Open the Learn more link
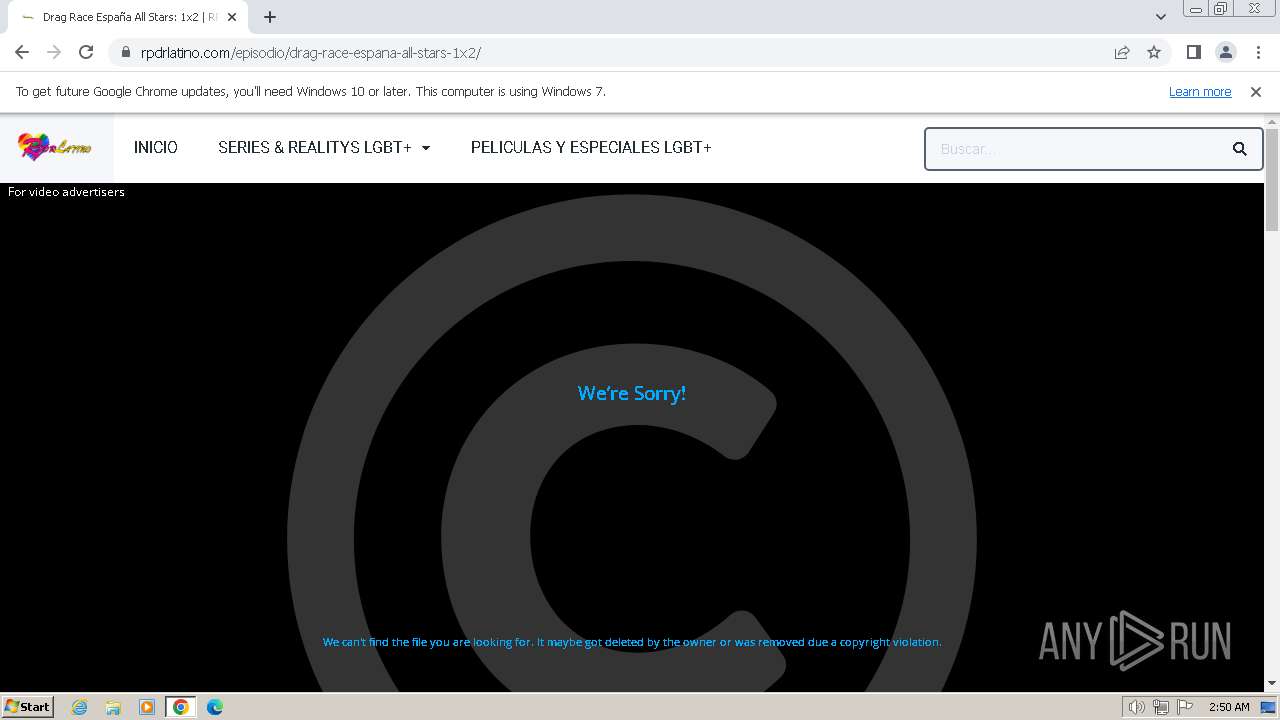Screen dimensions: 1280x720 coord(1200,92)
